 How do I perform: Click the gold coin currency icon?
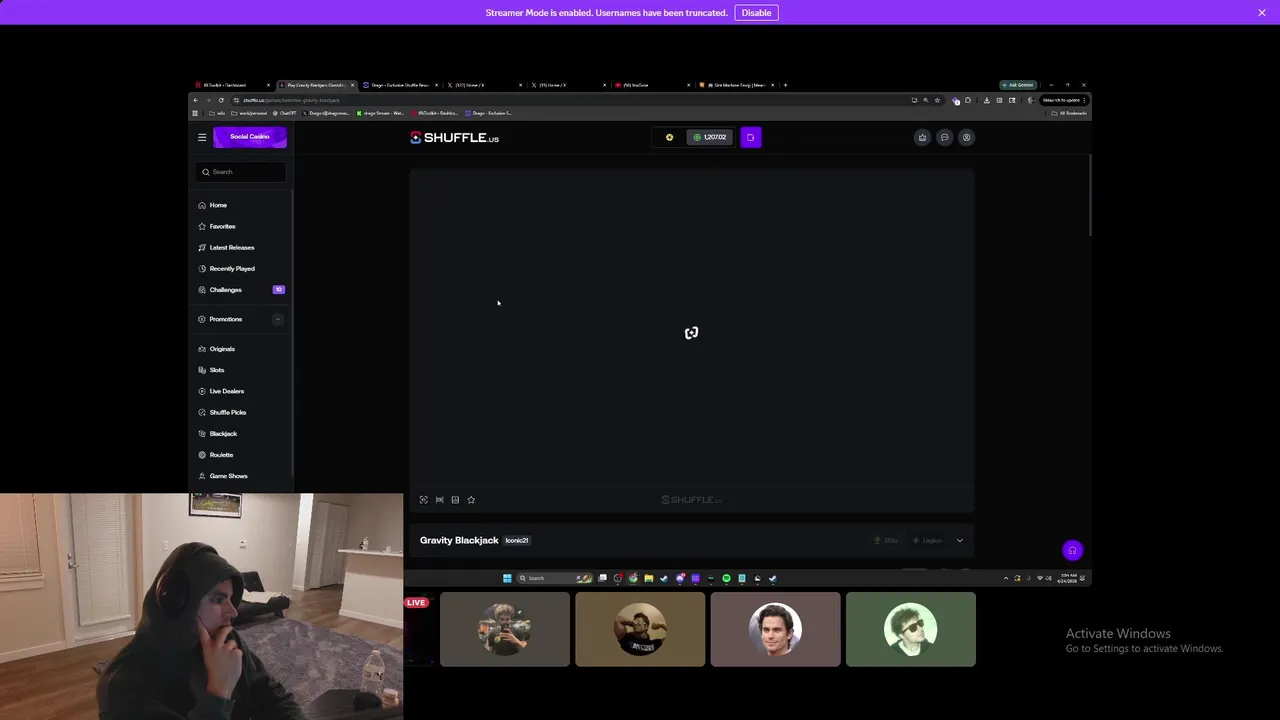[x=669, y=137]
